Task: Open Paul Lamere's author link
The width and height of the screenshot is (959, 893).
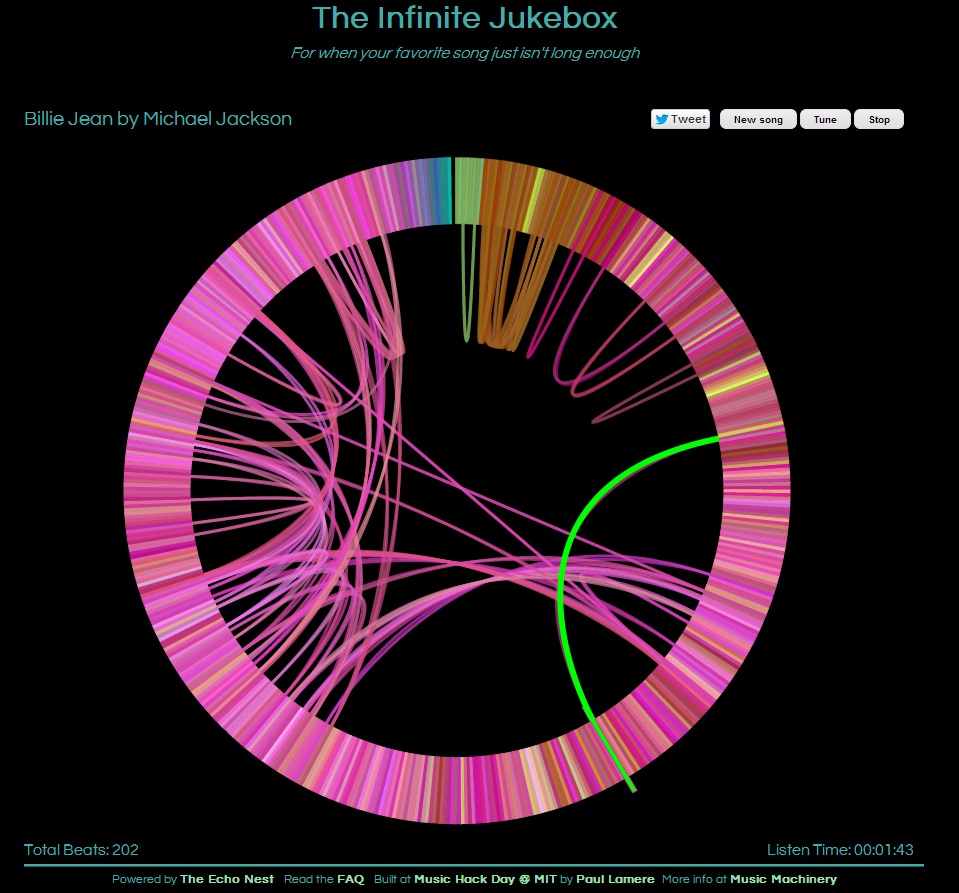Action: pyautogui.click(x=615, y=879)
